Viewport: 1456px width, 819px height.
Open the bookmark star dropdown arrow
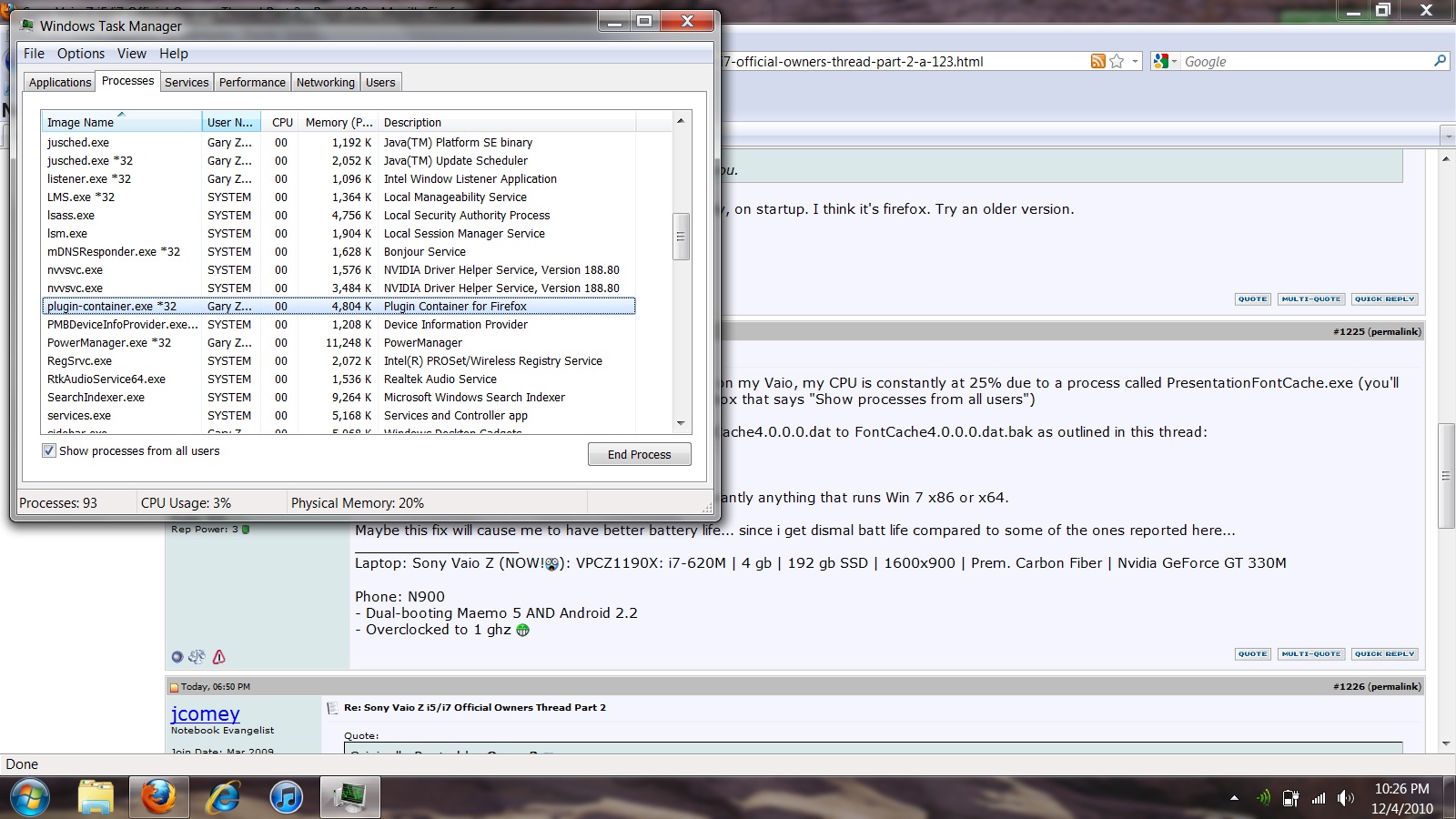click(1135, 61)
